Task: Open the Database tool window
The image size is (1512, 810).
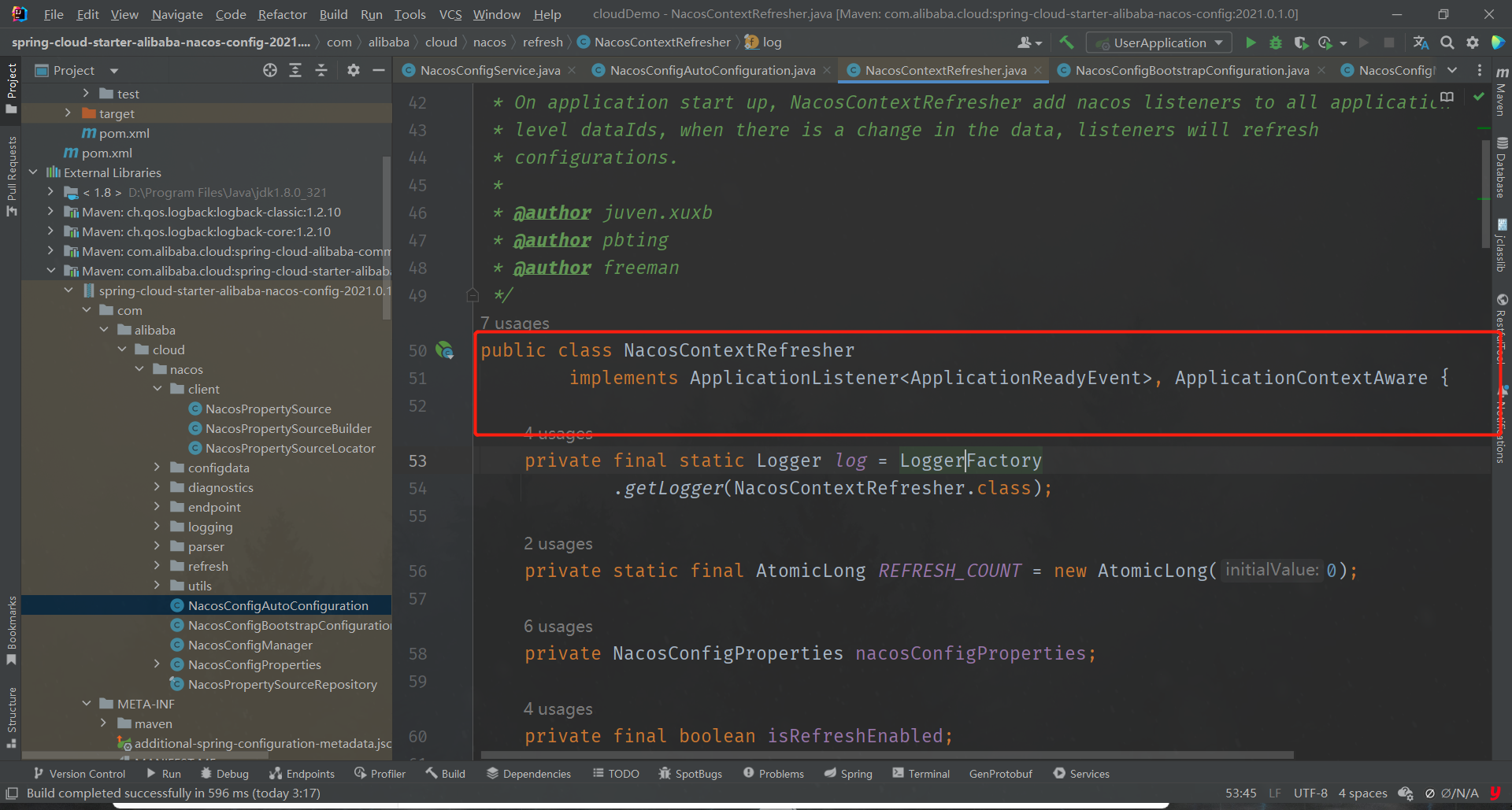Action: [1502, 168]
